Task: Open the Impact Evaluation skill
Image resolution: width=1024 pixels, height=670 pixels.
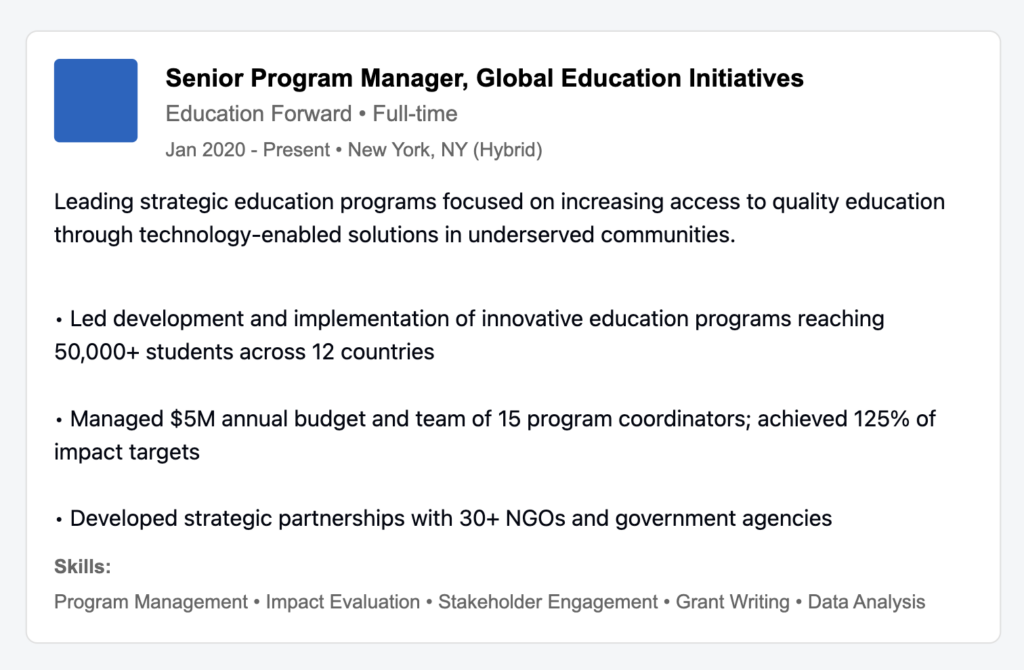Action: pyautogui.click(x=342, y=601)
